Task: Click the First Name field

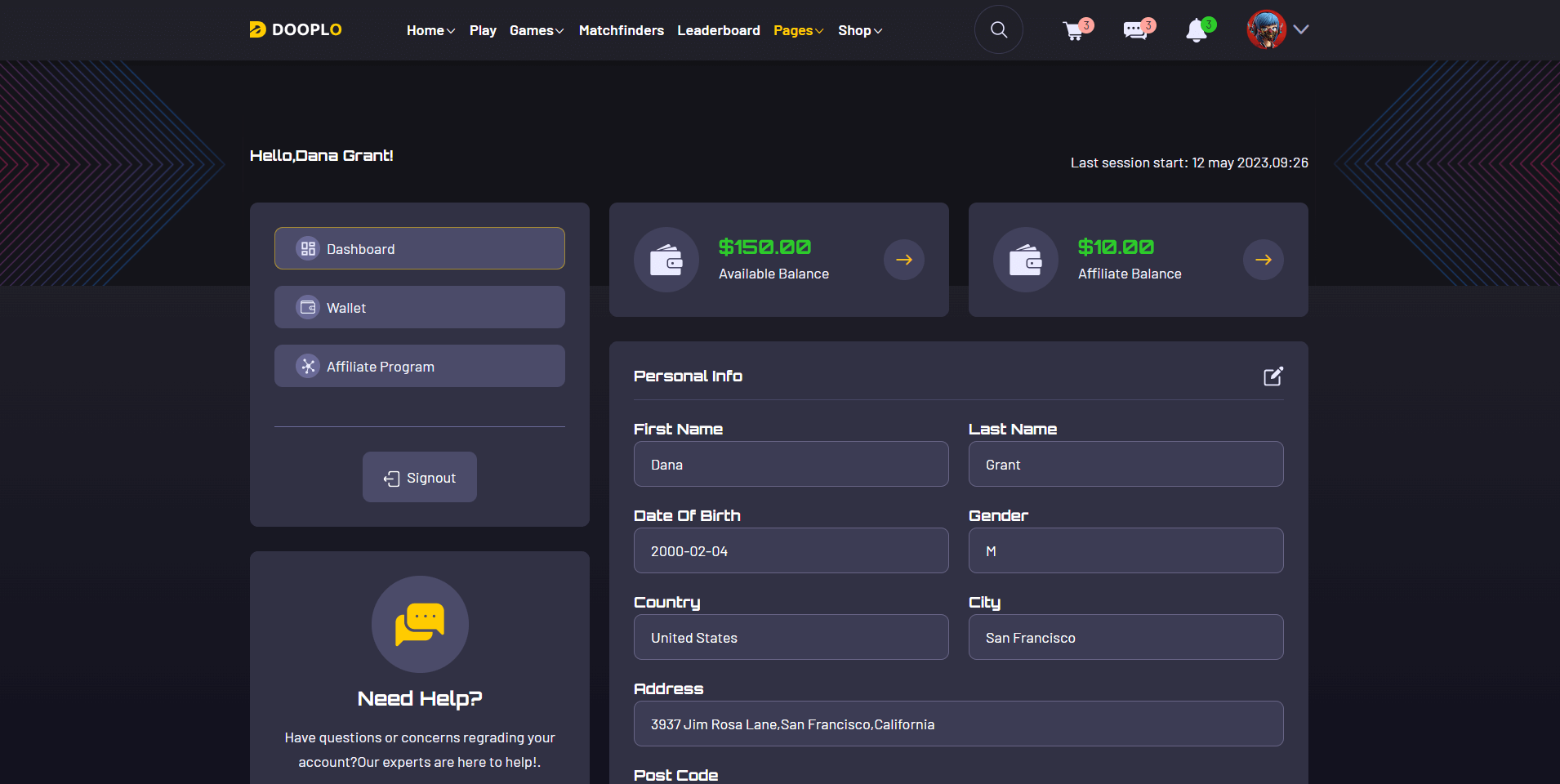Action: click(x=791, y=464)
